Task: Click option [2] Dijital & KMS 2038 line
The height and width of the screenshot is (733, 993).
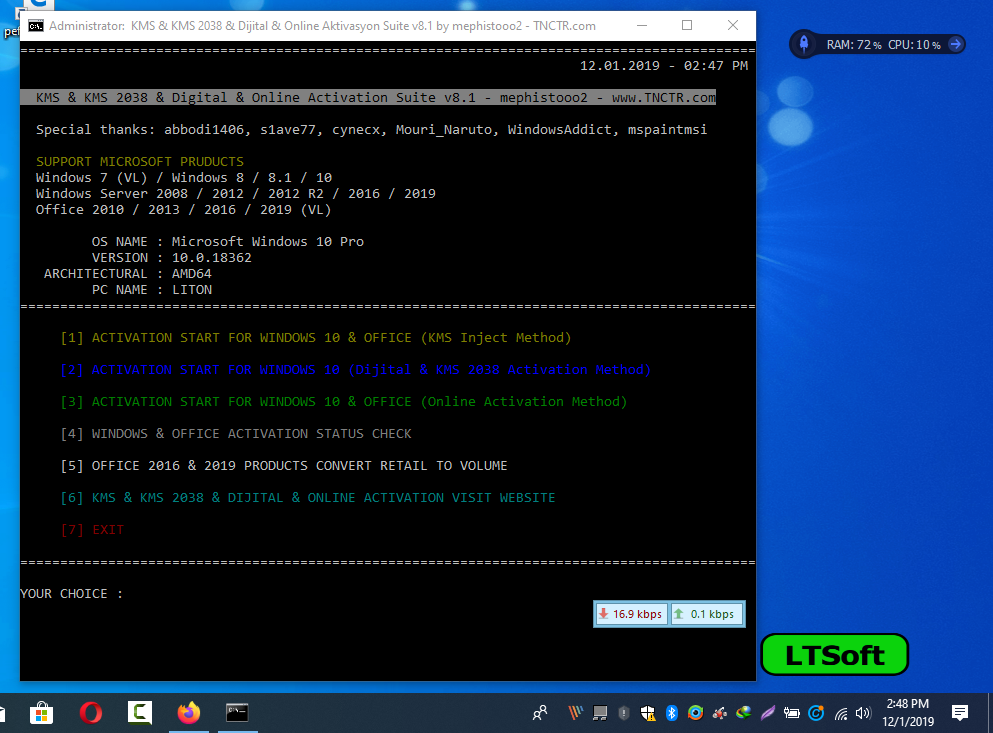Action: [355, 369]
